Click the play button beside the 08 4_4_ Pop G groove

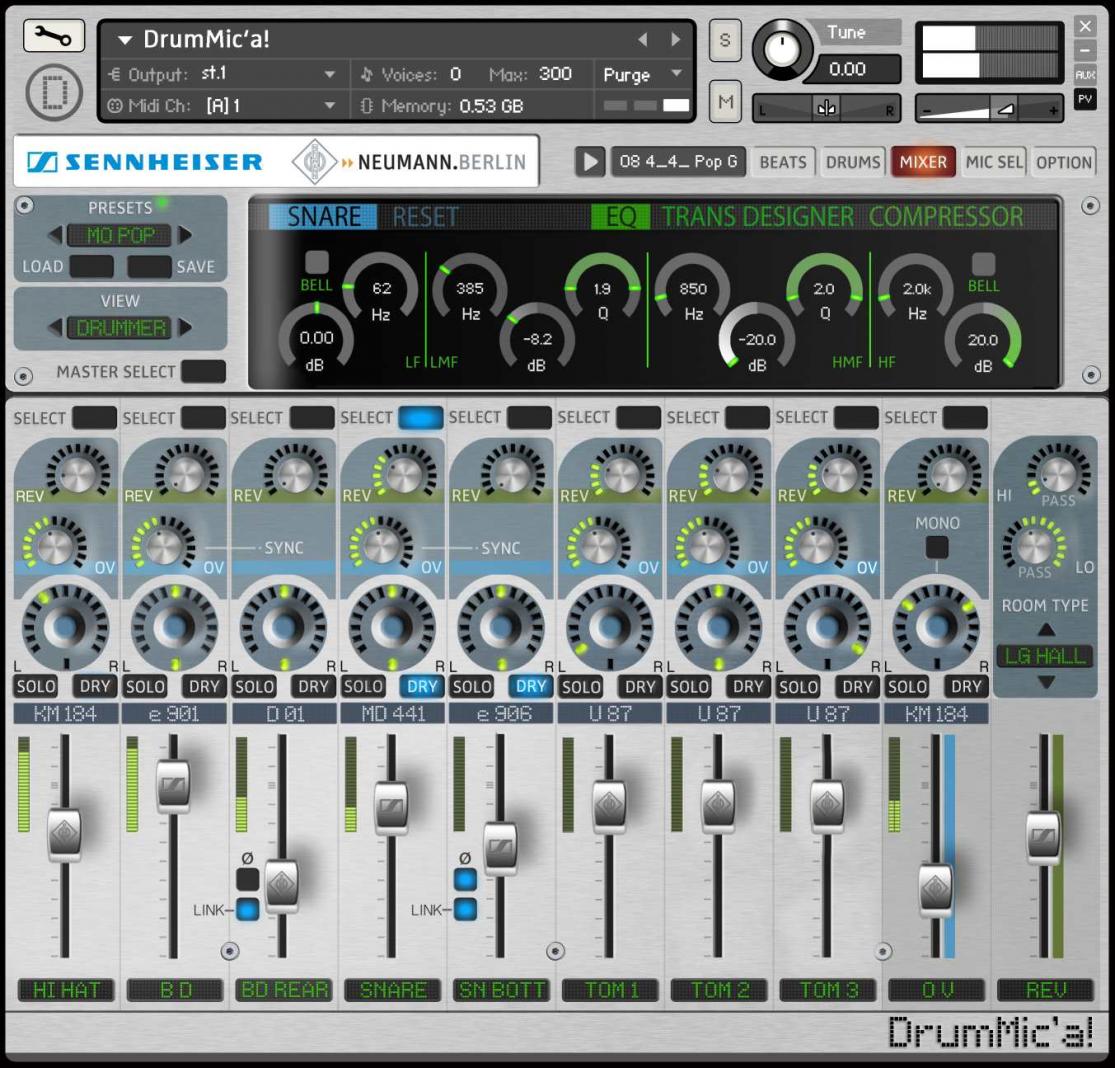tap(590, 162)
